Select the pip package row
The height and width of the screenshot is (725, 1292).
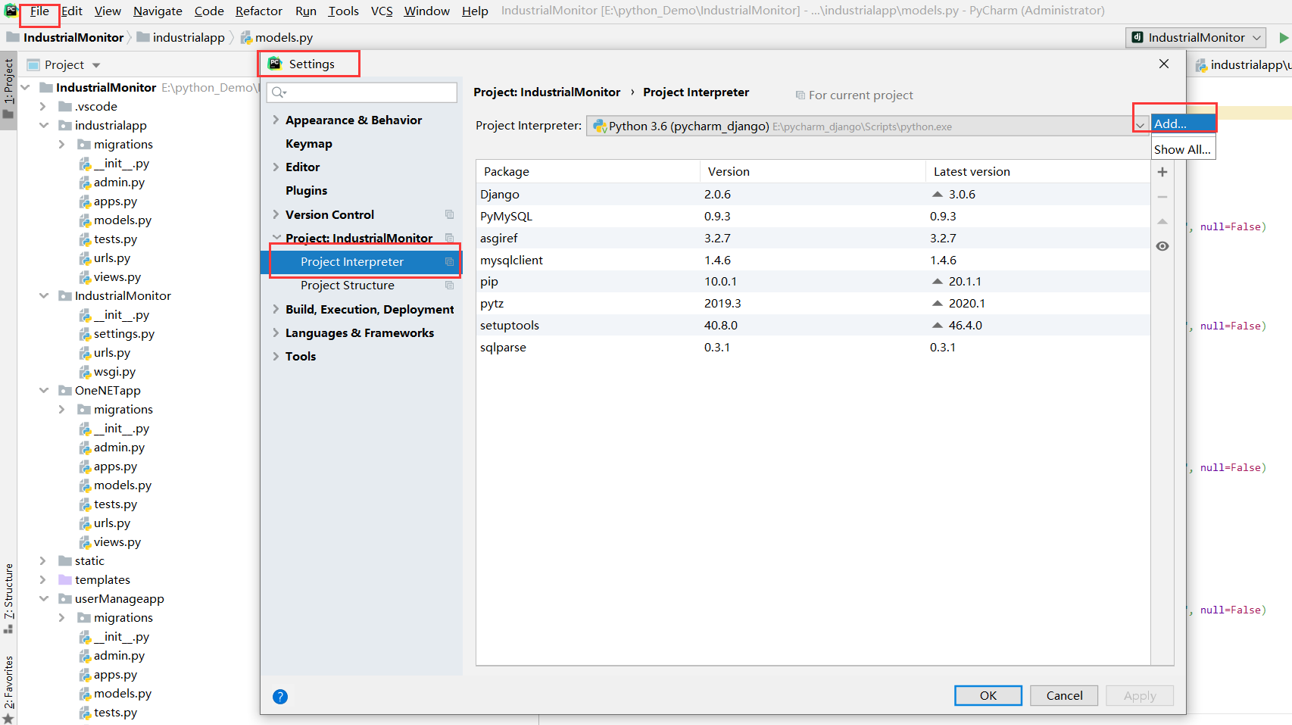click(812, 282)
